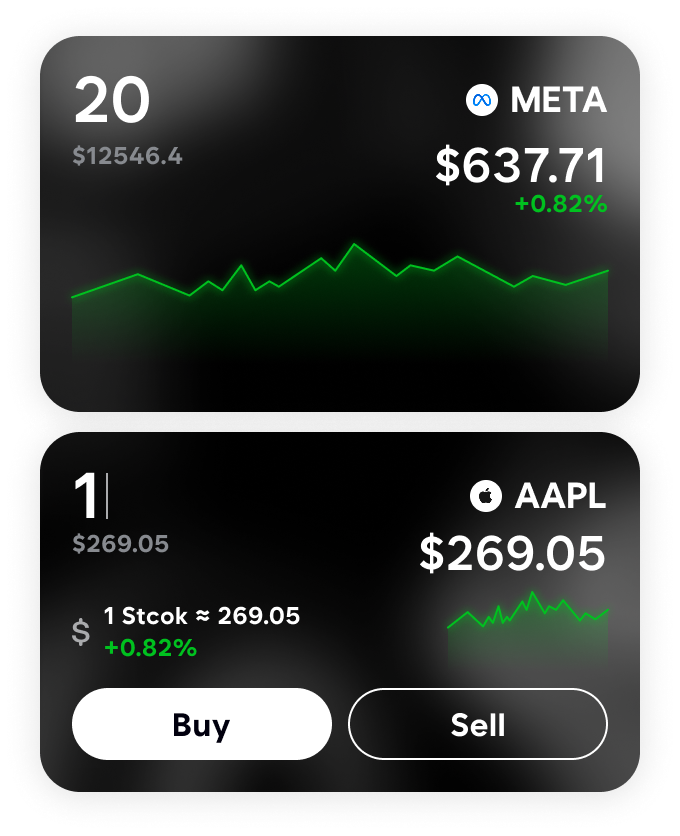This screenshot has width=680, height=836.
Task: Select the dollar sign icon on AAPL card
Action: tap(82, 632)
